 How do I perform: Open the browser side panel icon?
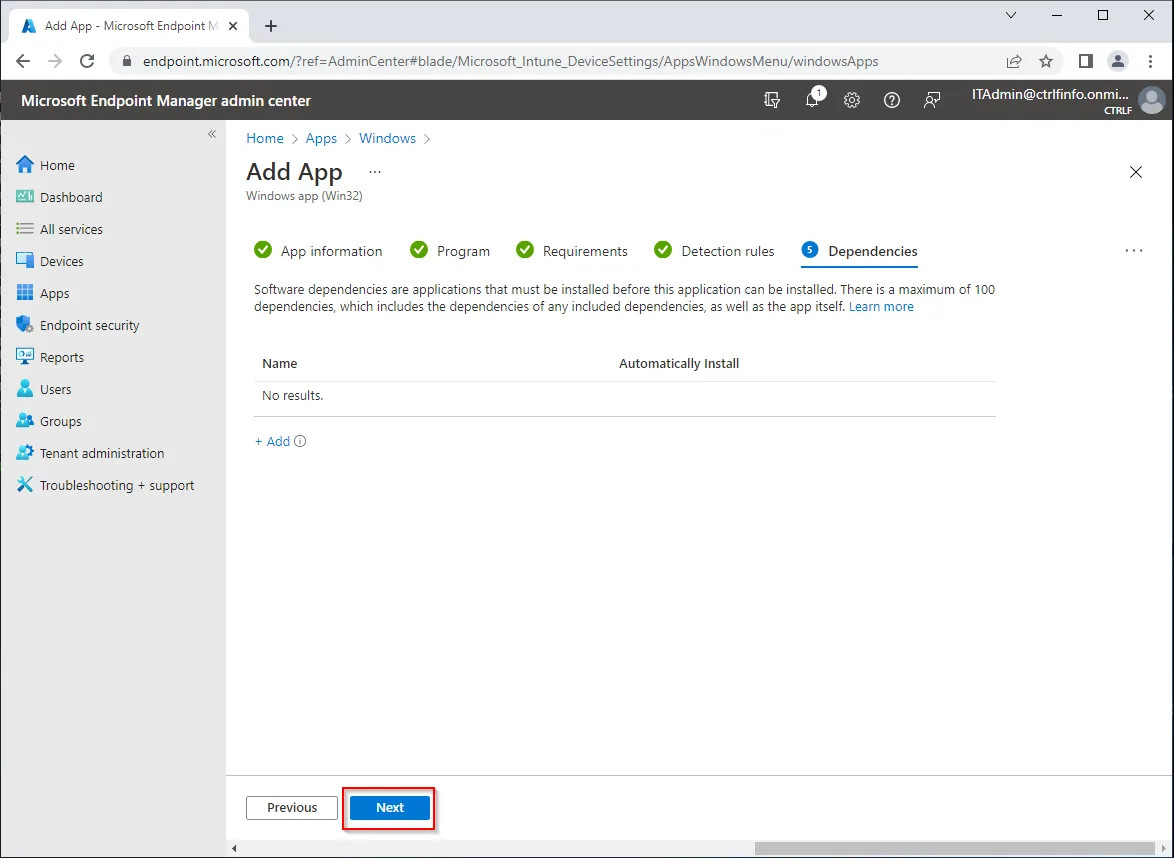1086,61
